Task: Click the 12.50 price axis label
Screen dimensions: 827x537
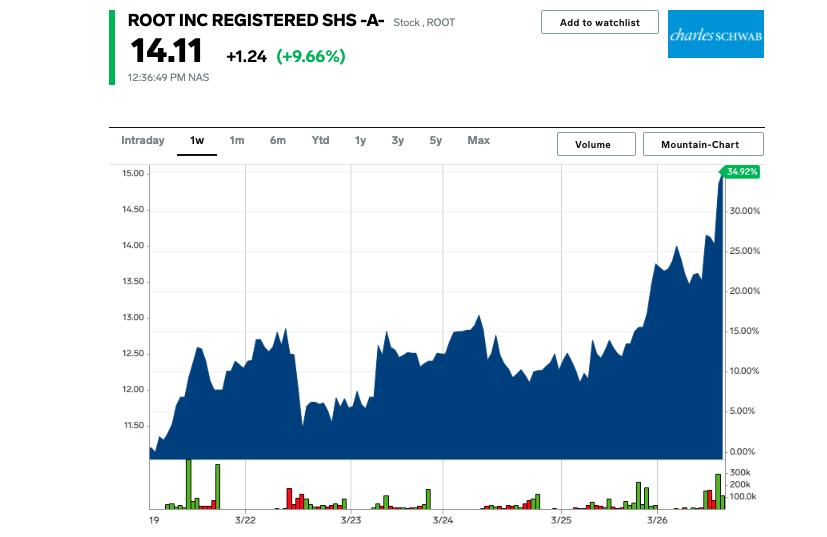Action: (x=133, y=353)
